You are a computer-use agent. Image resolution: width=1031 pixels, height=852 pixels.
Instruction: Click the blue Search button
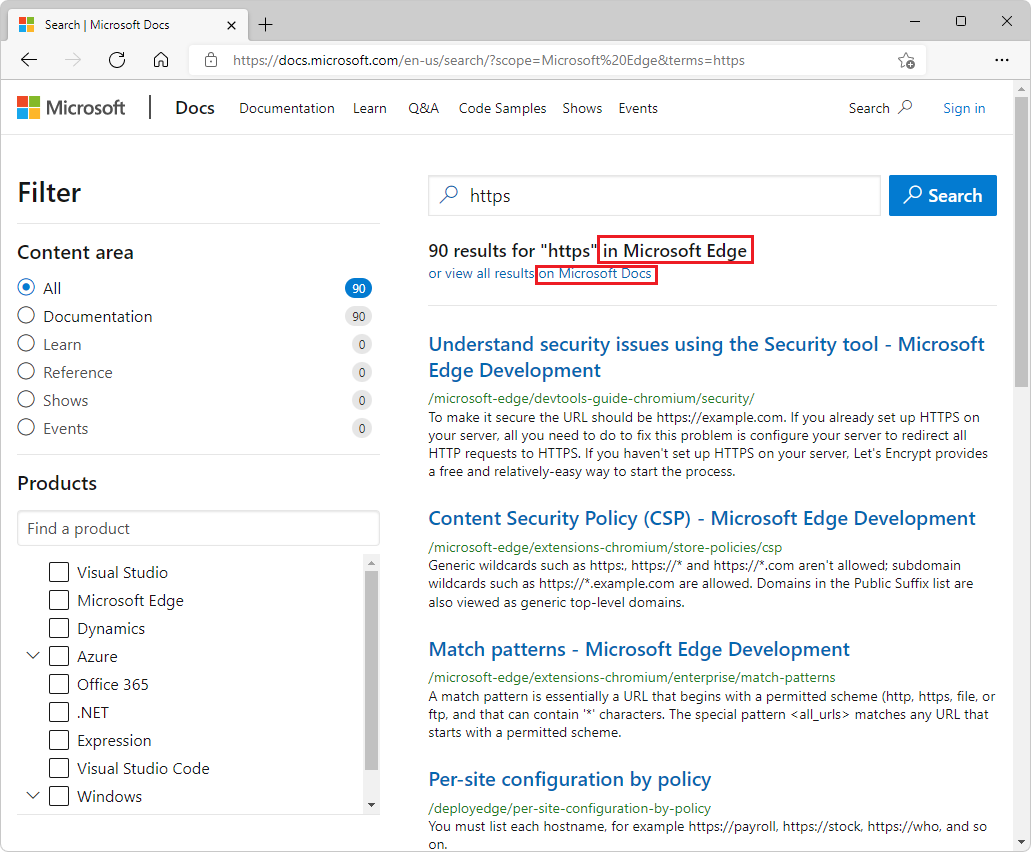coord(942,195)
